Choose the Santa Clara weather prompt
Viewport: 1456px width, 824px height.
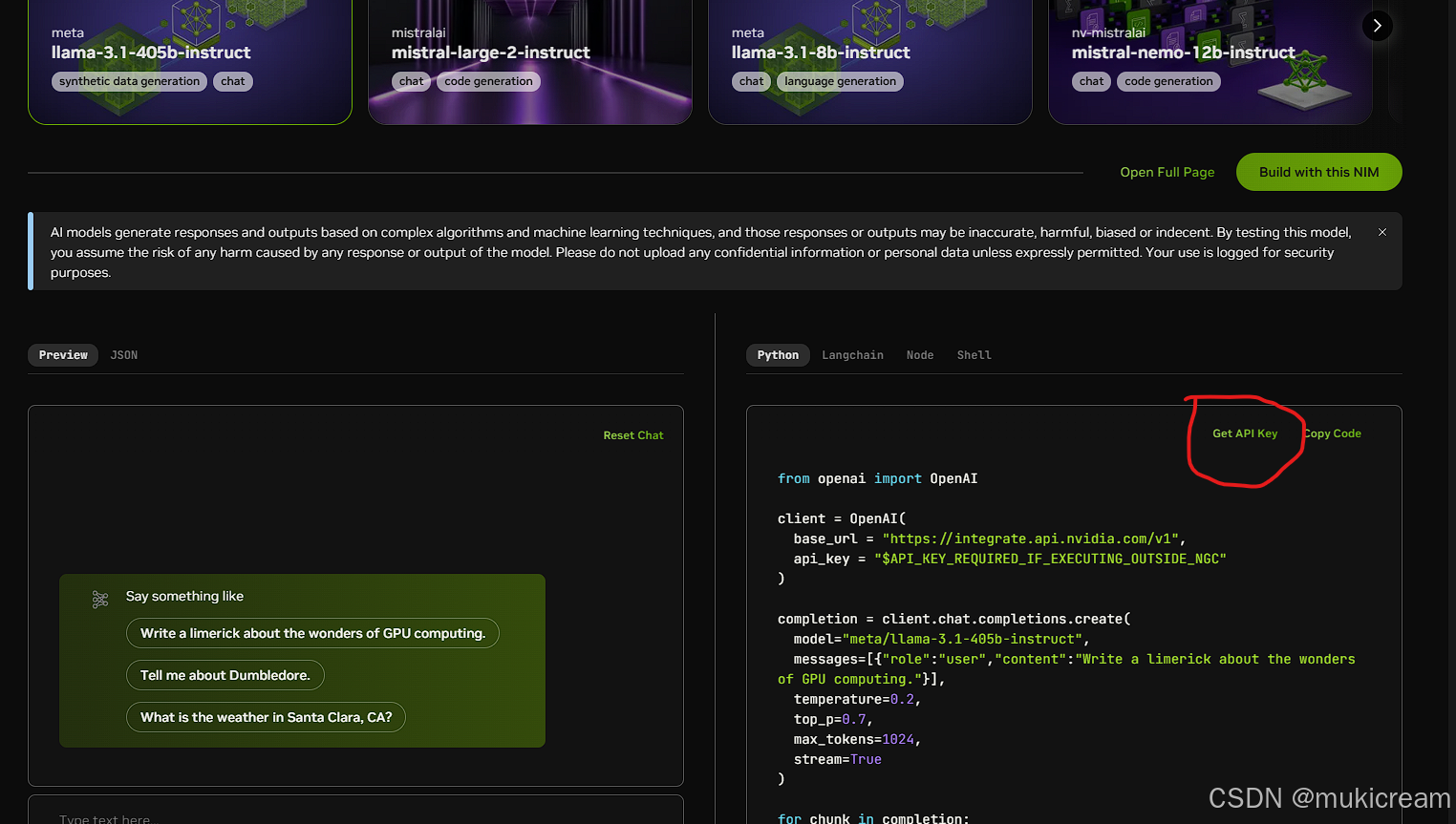point(266,717)
